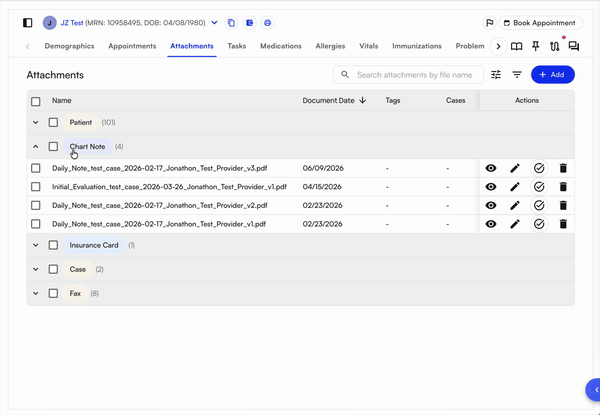
Task: Check the Fax group checkbox
Action: point(53,293)
